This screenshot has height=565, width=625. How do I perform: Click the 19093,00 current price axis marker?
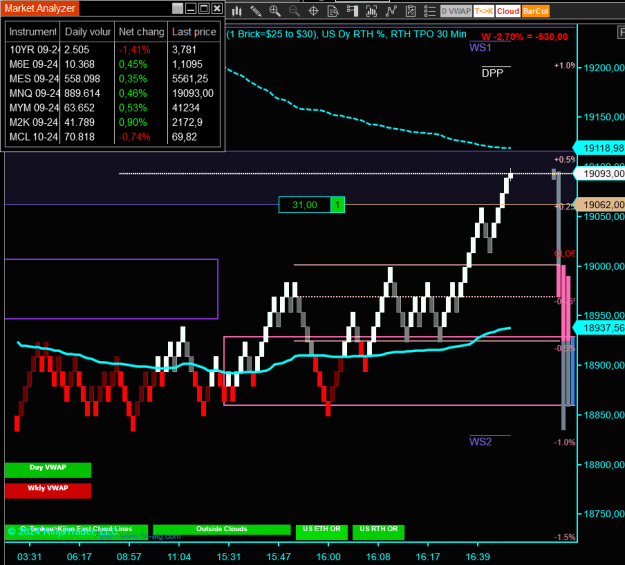601,174
